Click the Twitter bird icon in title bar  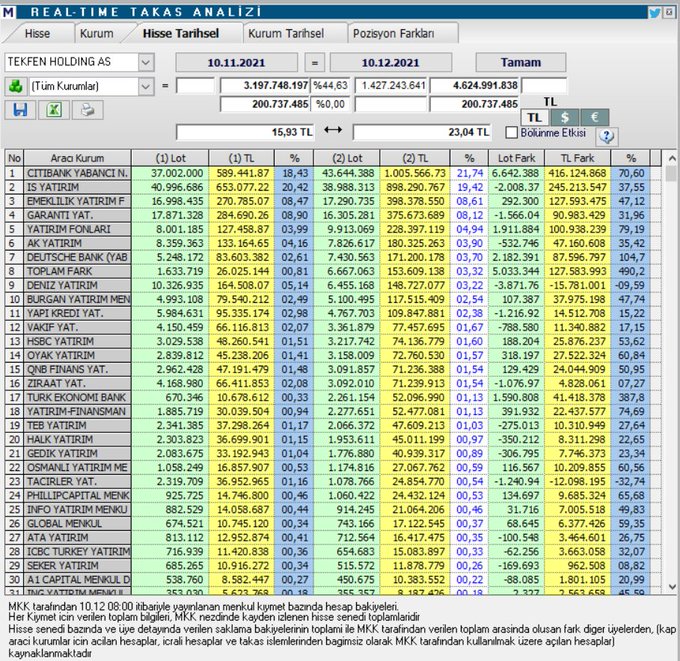click(x=654, y=12)
